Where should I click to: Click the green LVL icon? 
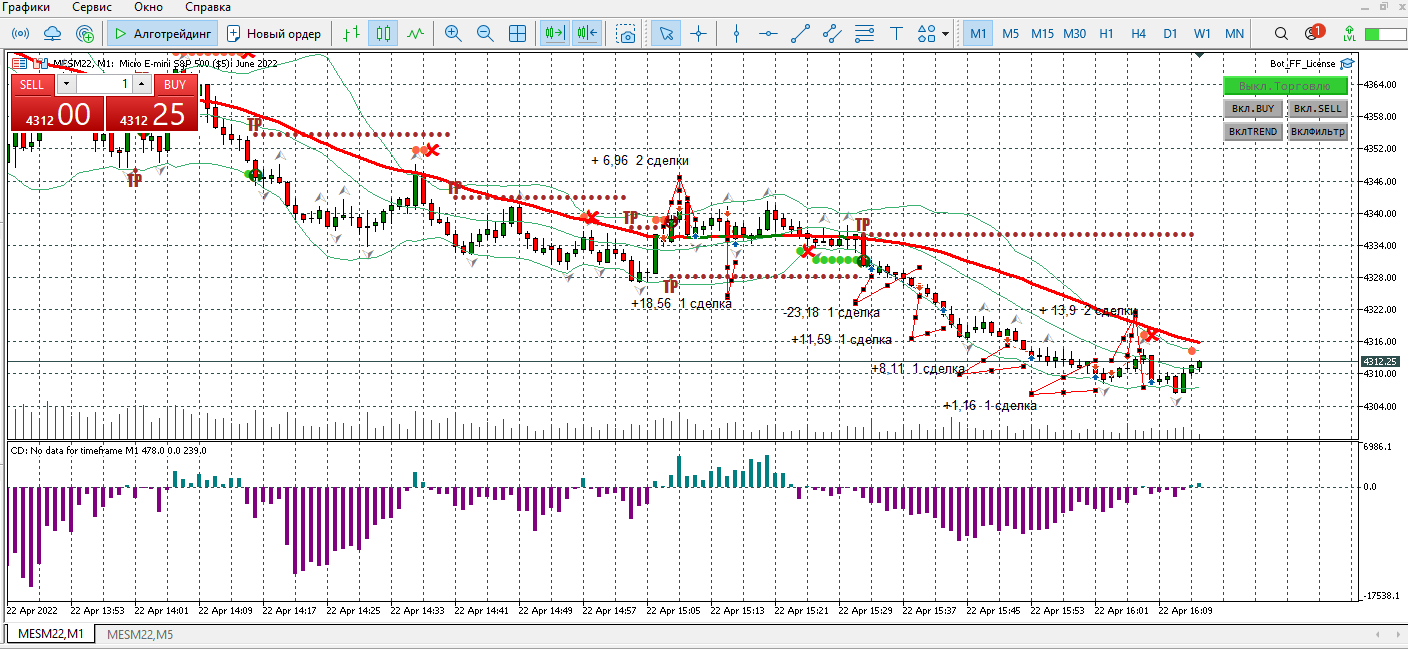click(x=1350, y=33)
